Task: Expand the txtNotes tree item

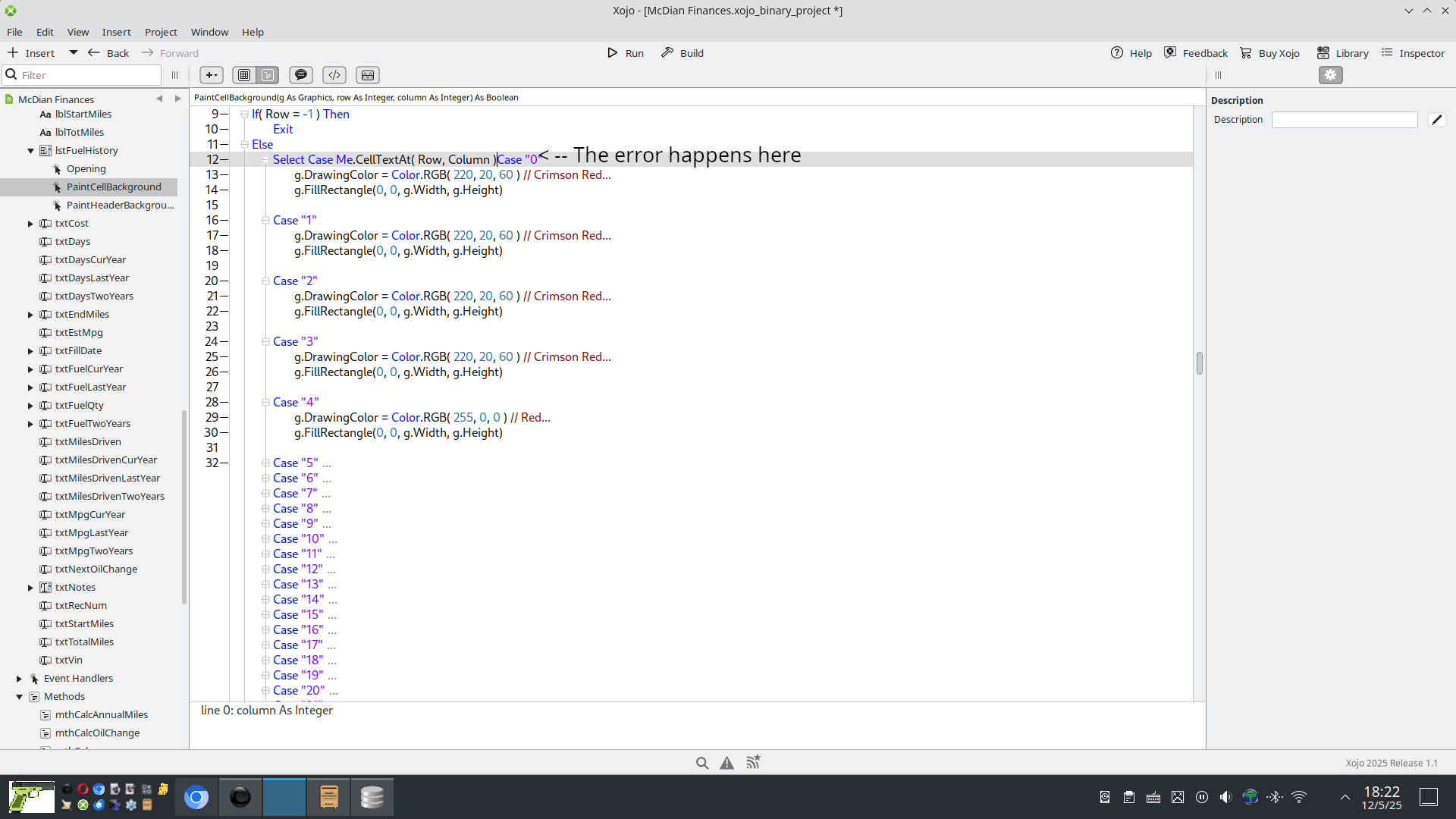Action: pyautogui.click(x=31, y=588)
